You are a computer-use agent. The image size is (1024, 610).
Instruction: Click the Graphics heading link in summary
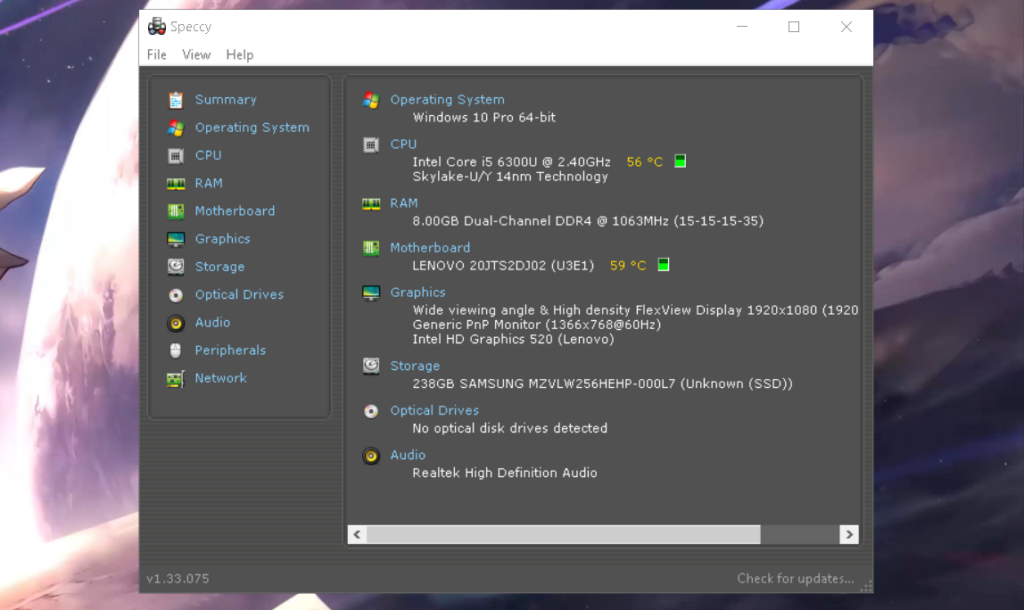click(417, 293)
